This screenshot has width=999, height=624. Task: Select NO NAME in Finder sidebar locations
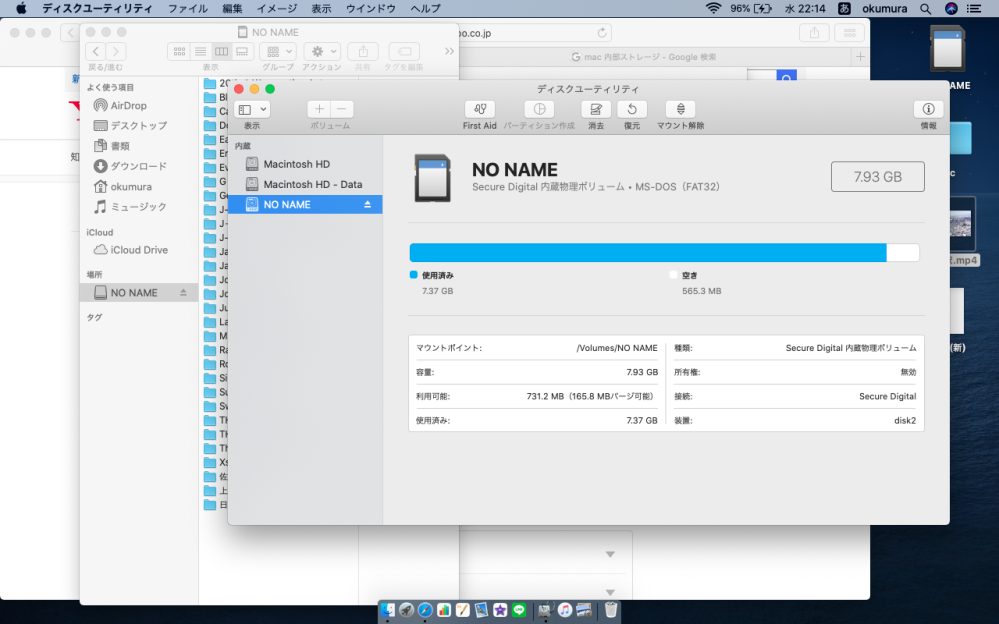(x=138, y=293)
